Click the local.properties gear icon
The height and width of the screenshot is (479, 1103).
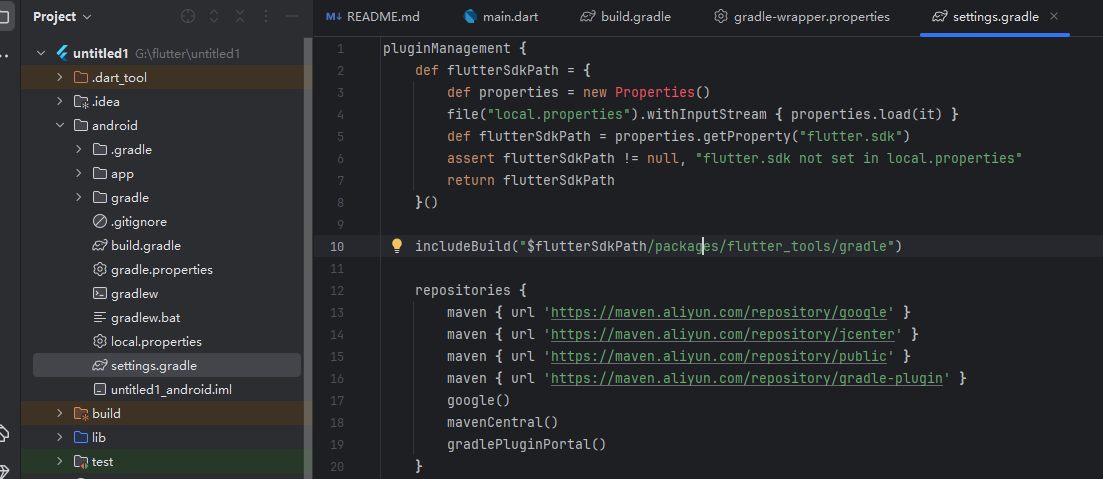pyautogui.click(x=100, y=341)
